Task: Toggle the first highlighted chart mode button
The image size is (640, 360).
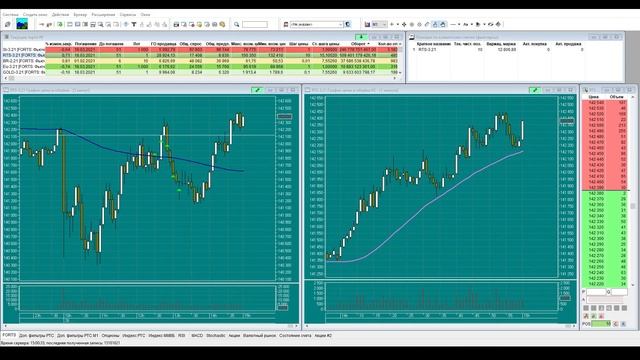Action: click(x=435, y=24)
